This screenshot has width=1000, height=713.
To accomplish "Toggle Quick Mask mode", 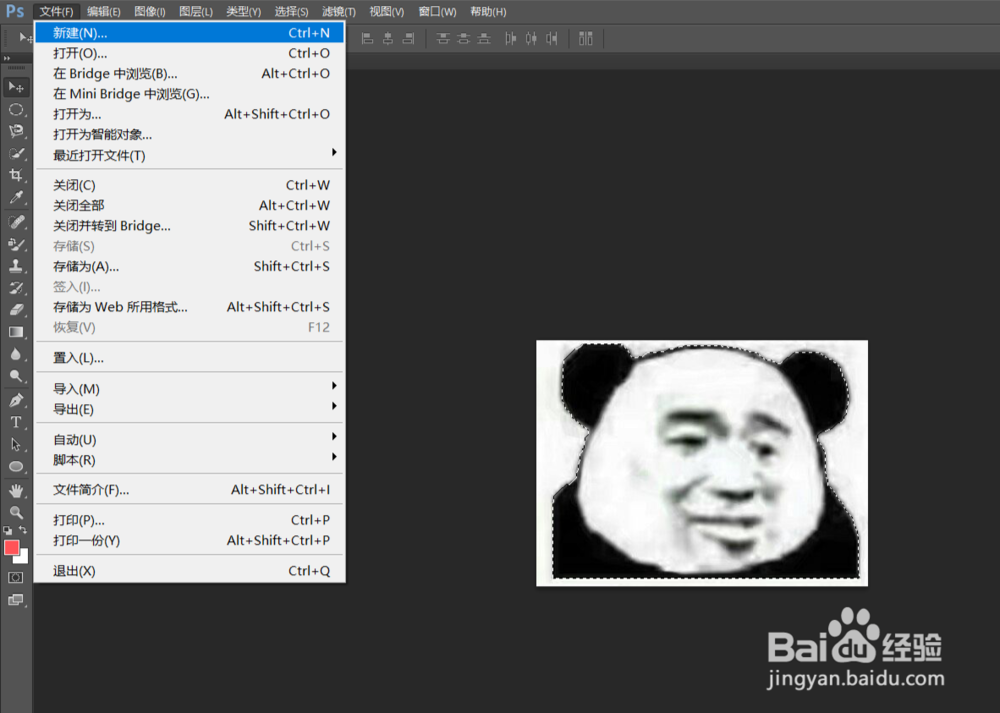I will (x=16, y=578).
